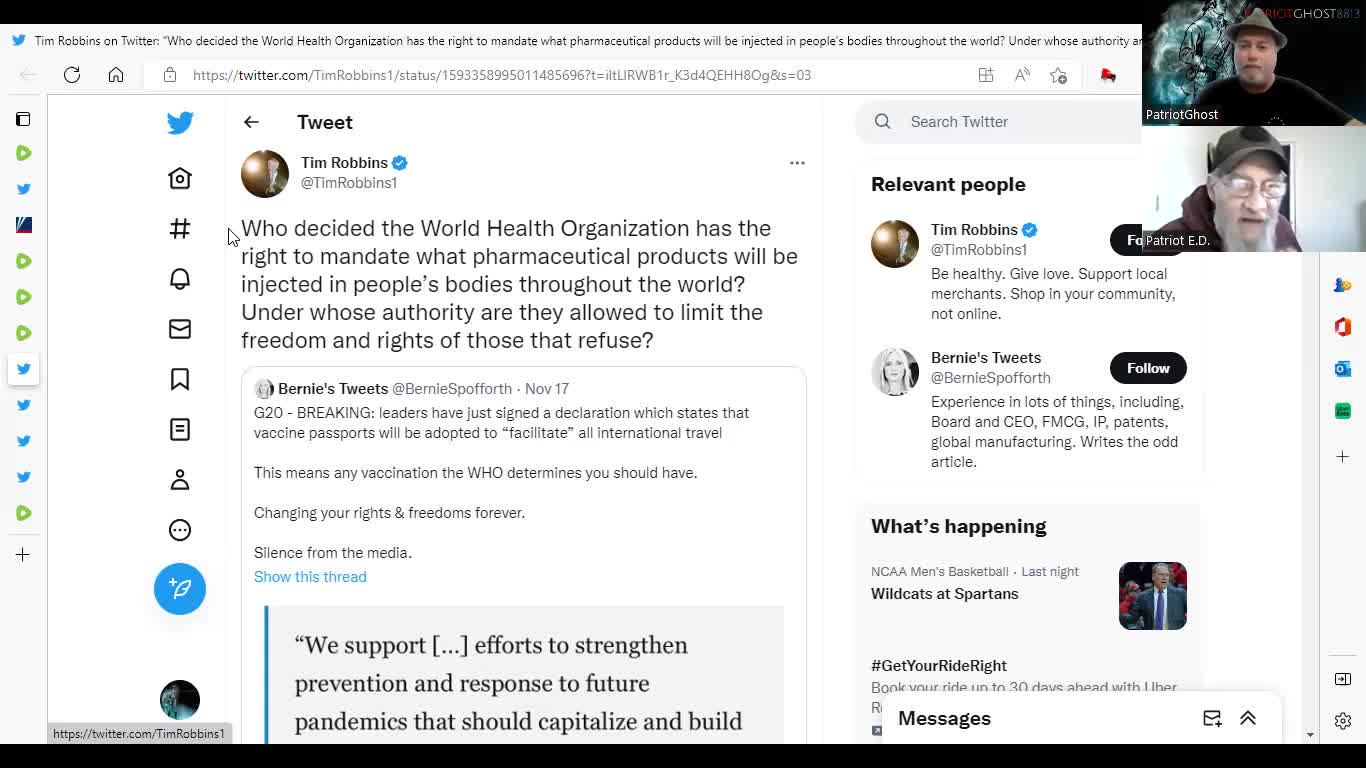Click the Search Twitter field
The height and width of the screenshot is (768, 1366).
(1005, 122)
